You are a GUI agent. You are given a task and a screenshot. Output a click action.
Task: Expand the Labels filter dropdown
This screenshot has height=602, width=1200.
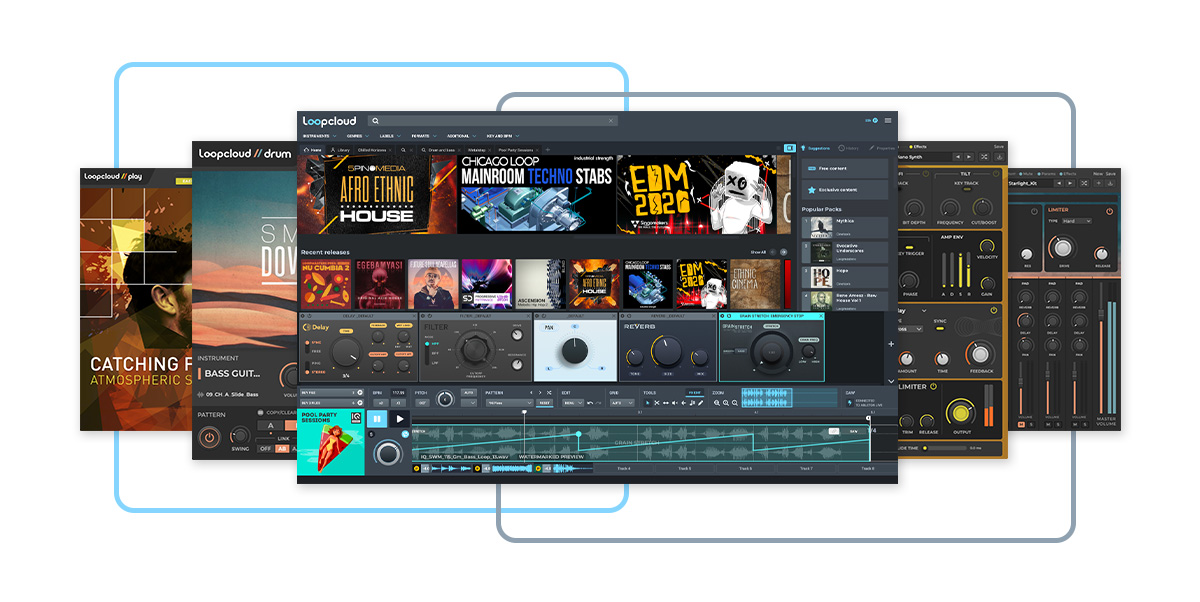coord(391,136)
